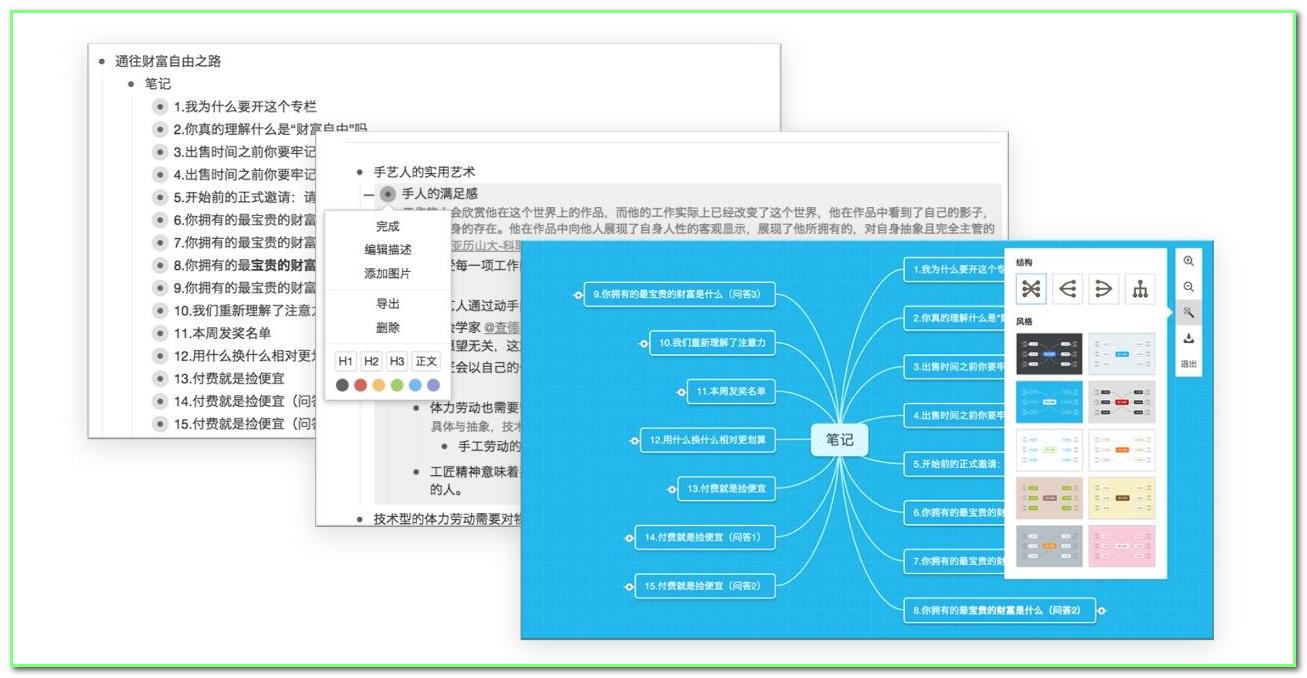
Task: Select the leftward tree structure icon
Action: pos(1069,287)
